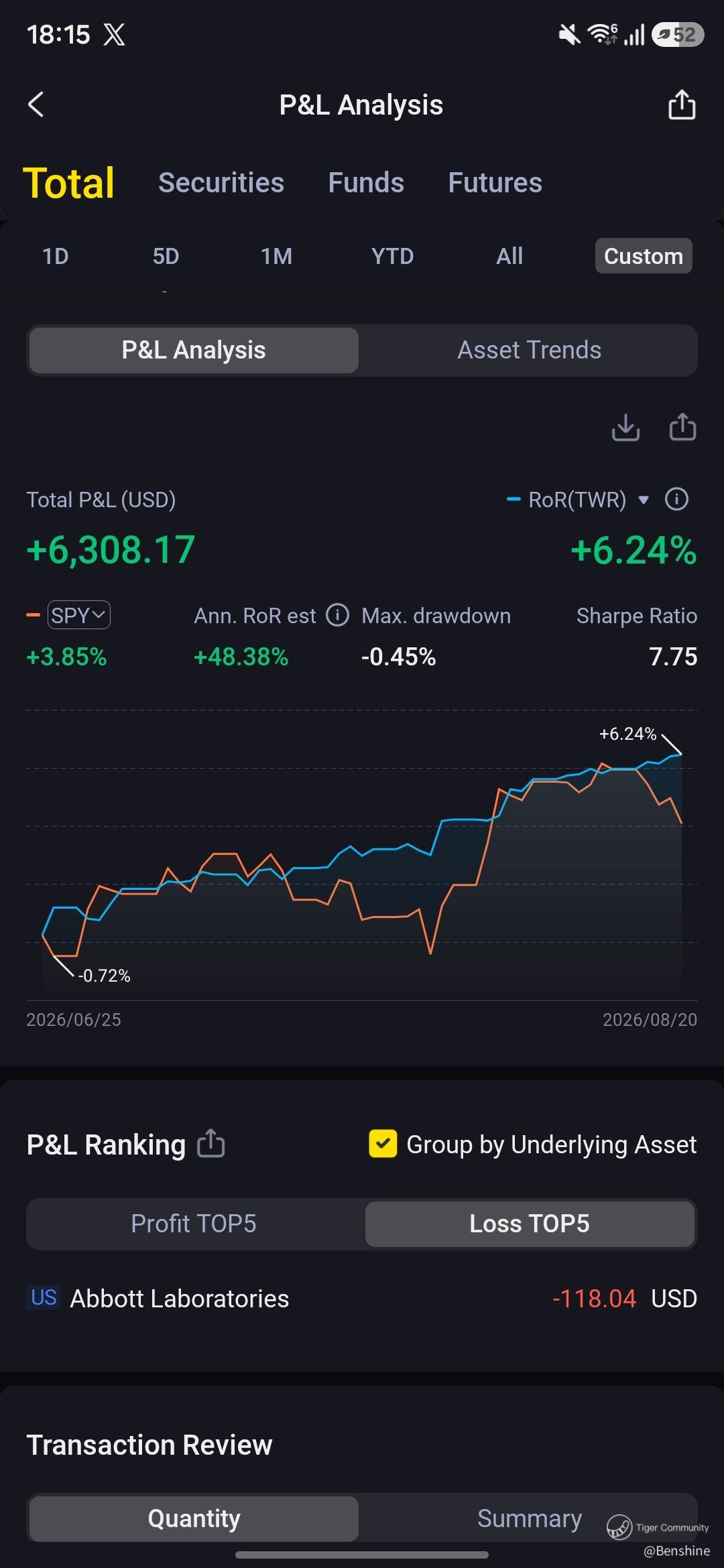Select the 1M period button

[x=276, y=256]
